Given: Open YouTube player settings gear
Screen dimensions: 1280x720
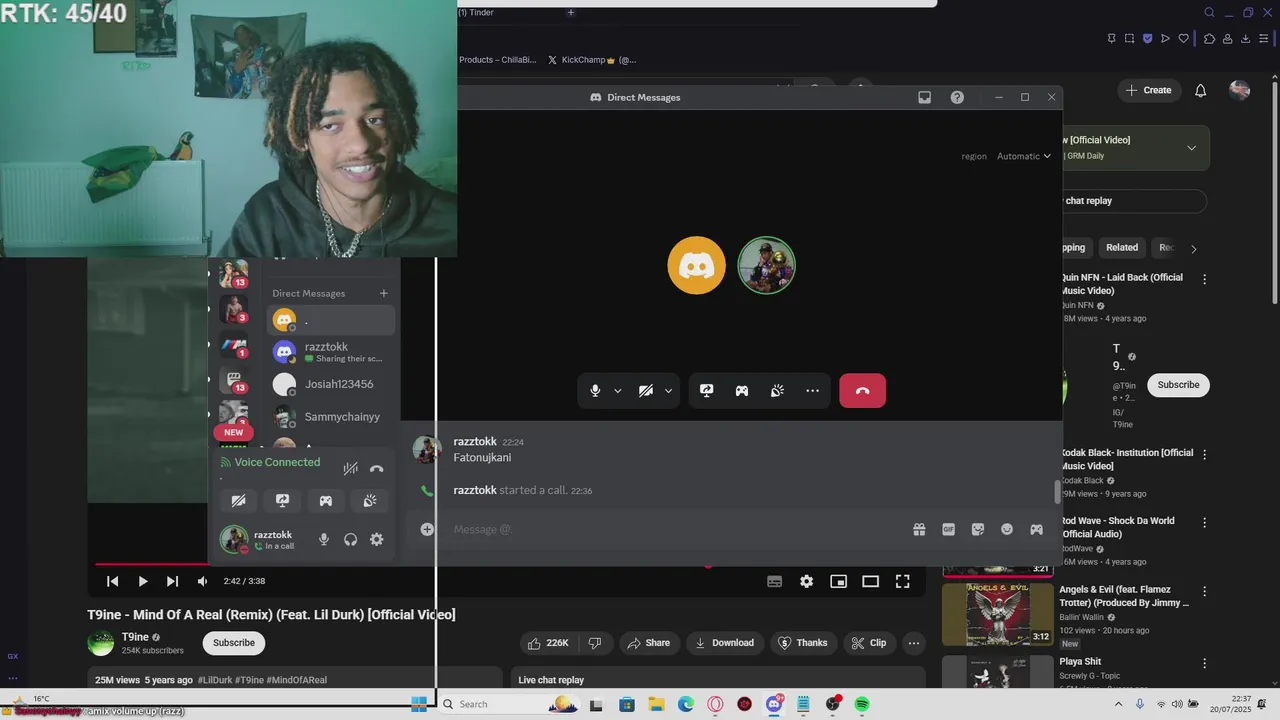Looking at the screenshot, I should click(806, 581).
